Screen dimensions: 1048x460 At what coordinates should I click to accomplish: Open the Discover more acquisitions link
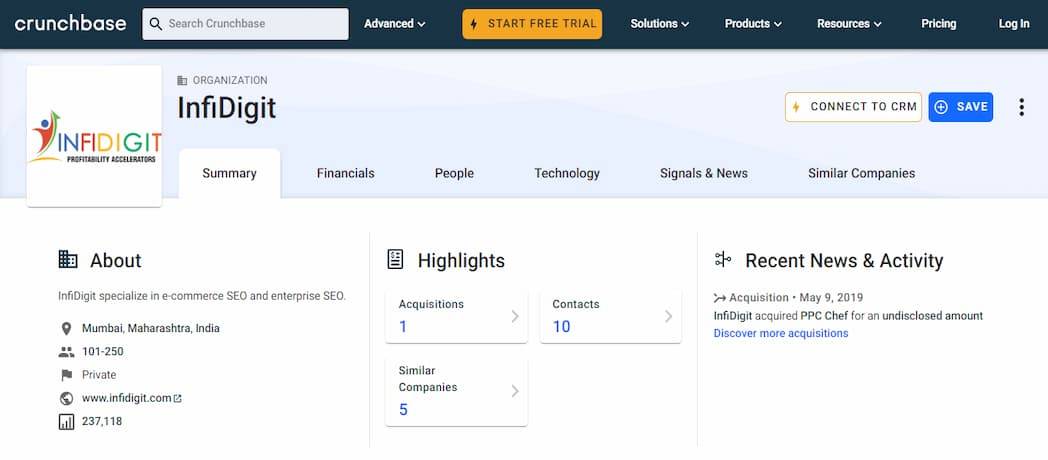tap(781, 334)
